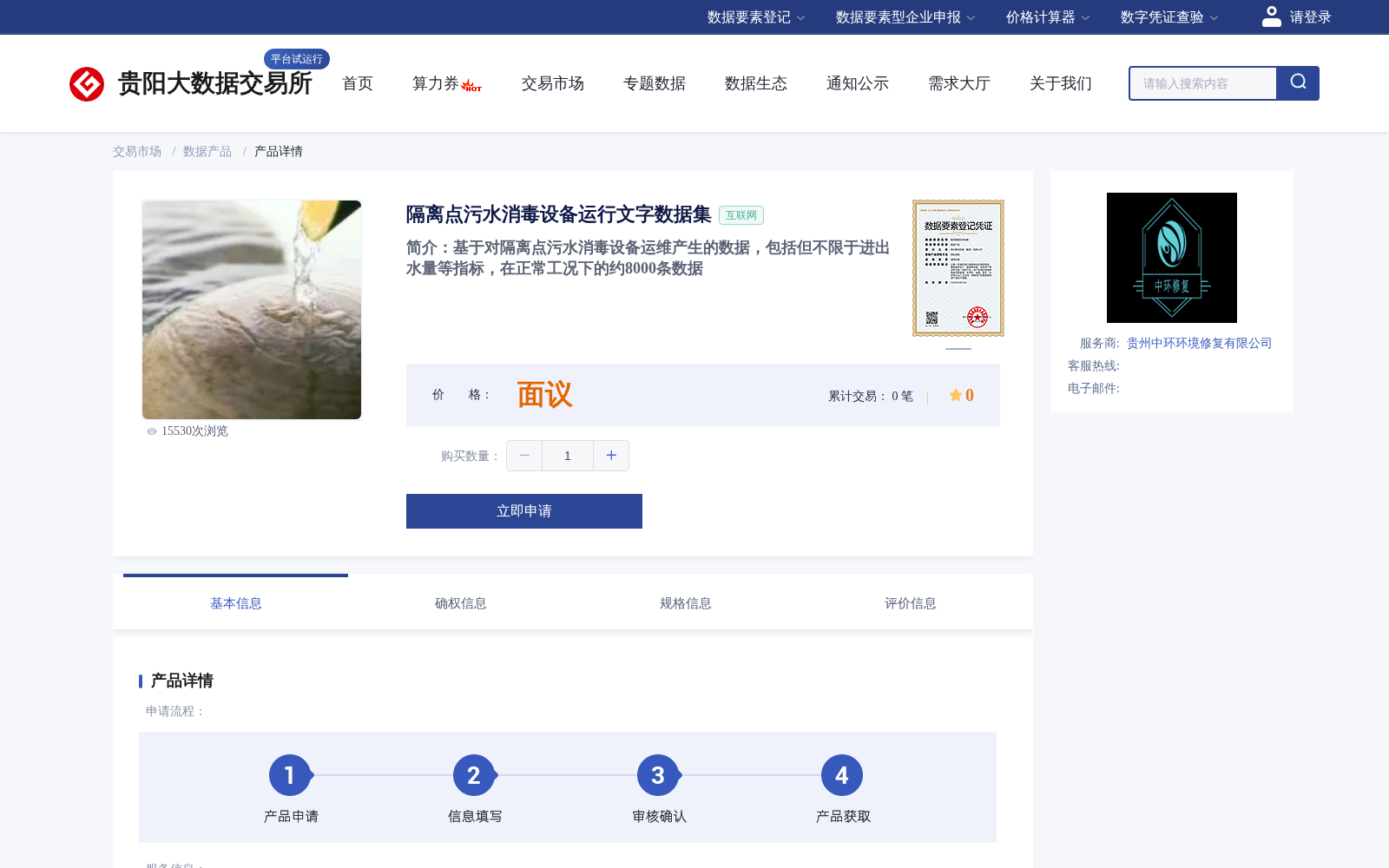Viewport: 1389px width, 868px height.
Task: Open 关于我们 navigation item
Action: tap(1061, 83)
